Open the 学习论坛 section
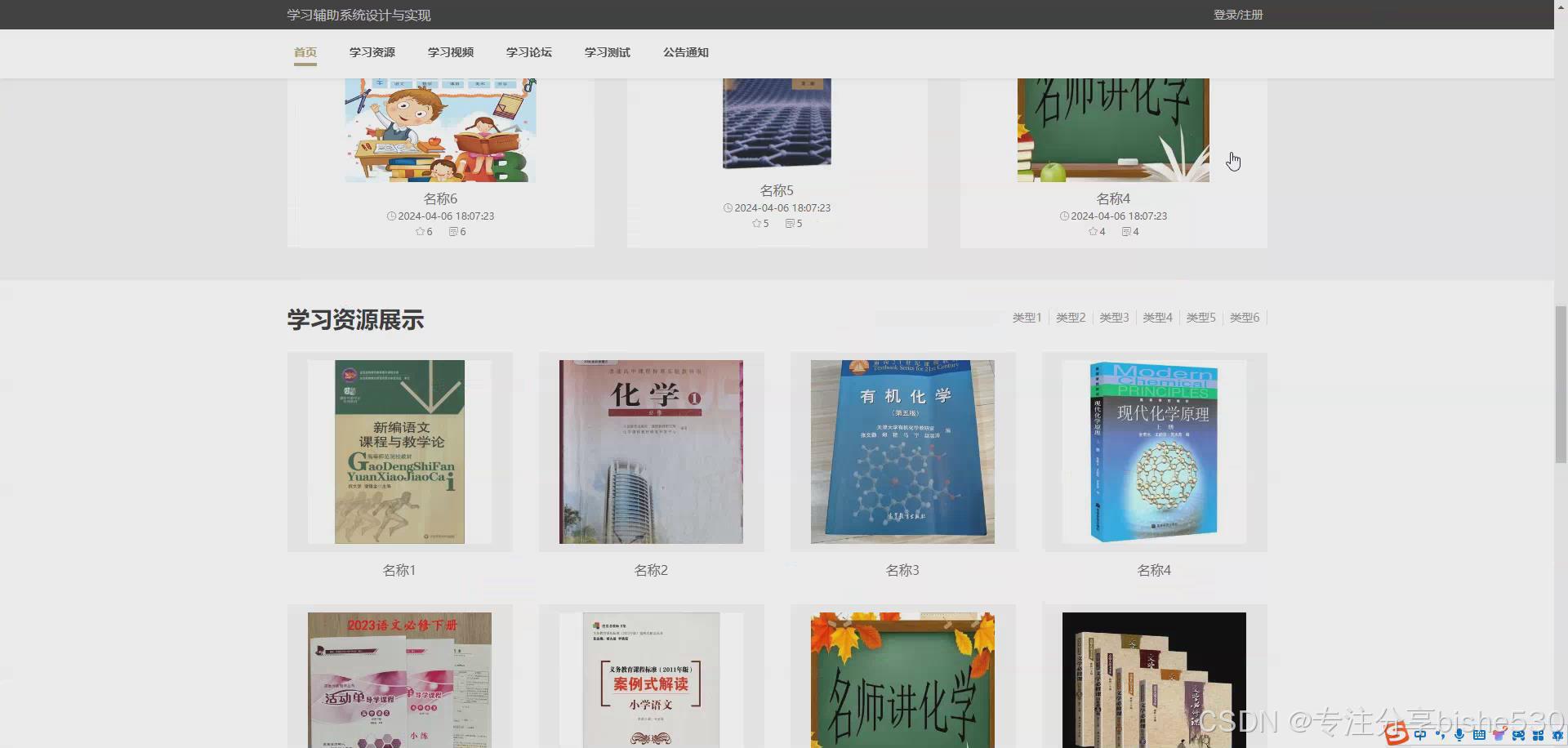 528,51
